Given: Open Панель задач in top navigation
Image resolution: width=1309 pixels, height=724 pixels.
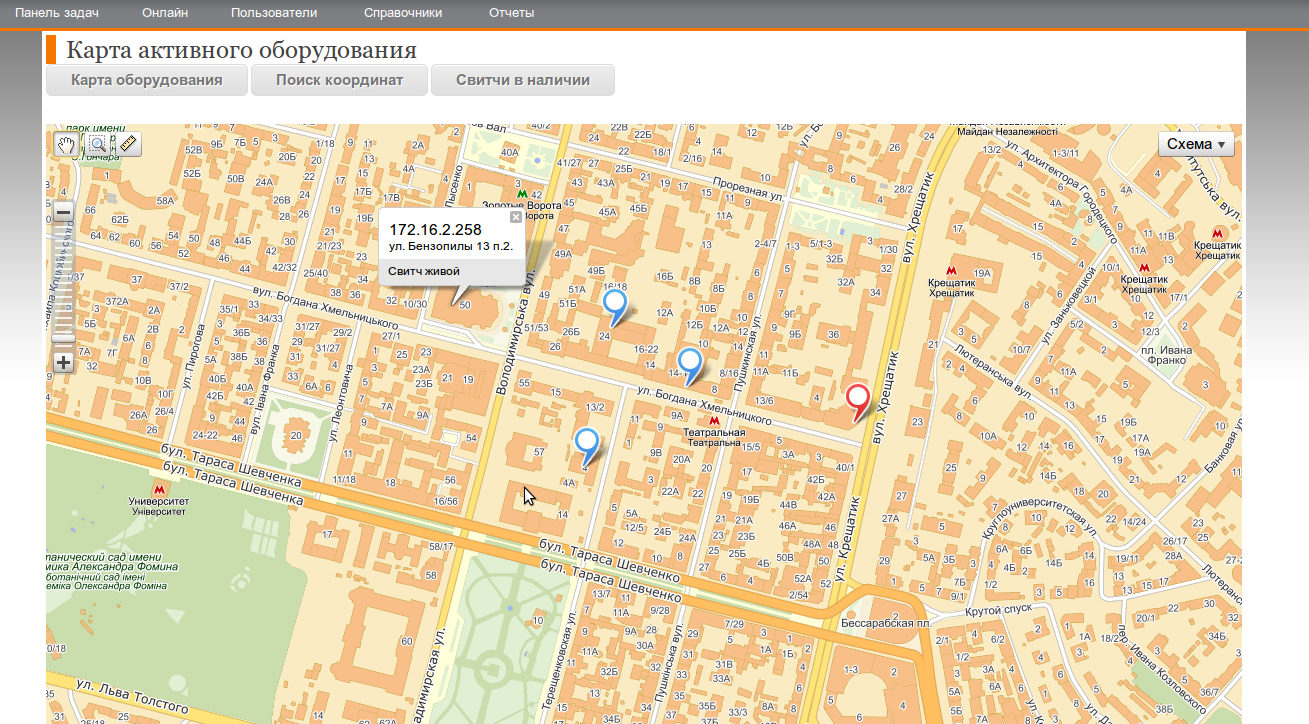Looking at the screenshot, I should coord(57,13).
